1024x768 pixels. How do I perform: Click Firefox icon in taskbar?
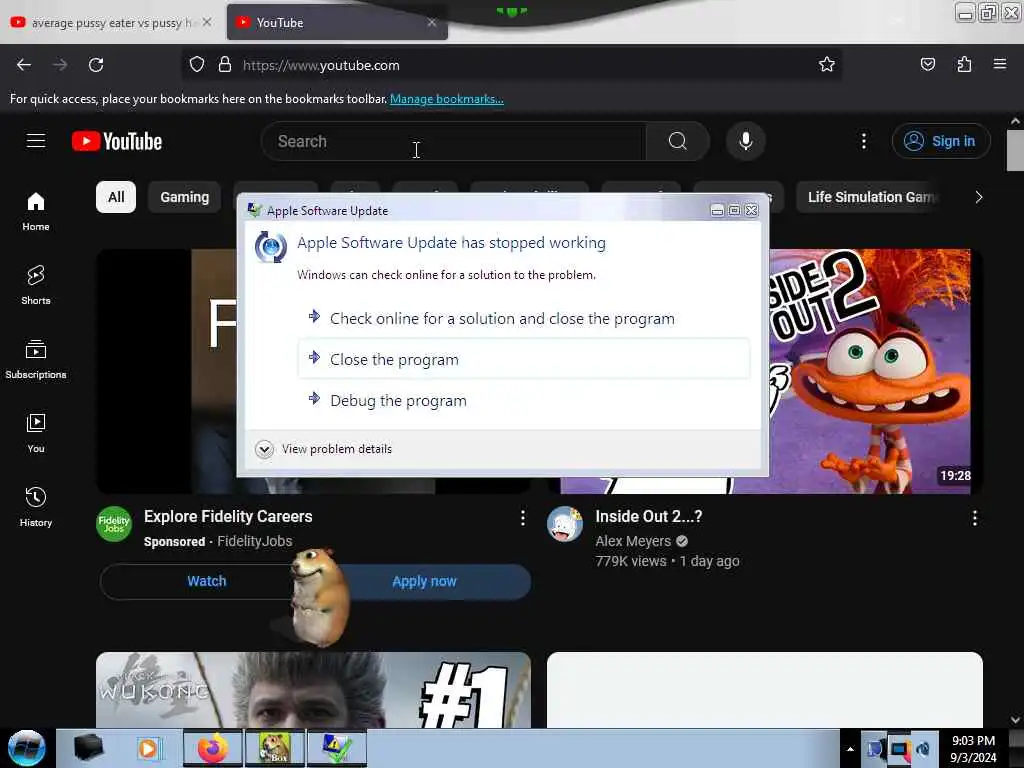coord(212,748)
